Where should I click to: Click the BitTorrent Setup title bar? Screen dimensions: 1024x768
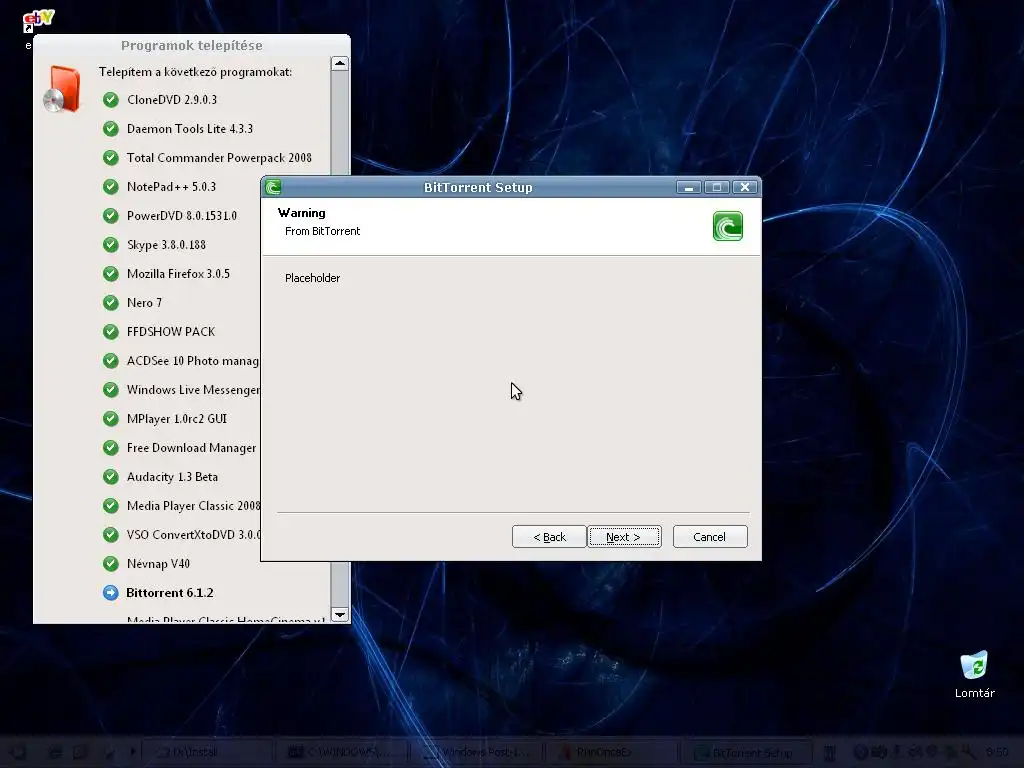478,187
